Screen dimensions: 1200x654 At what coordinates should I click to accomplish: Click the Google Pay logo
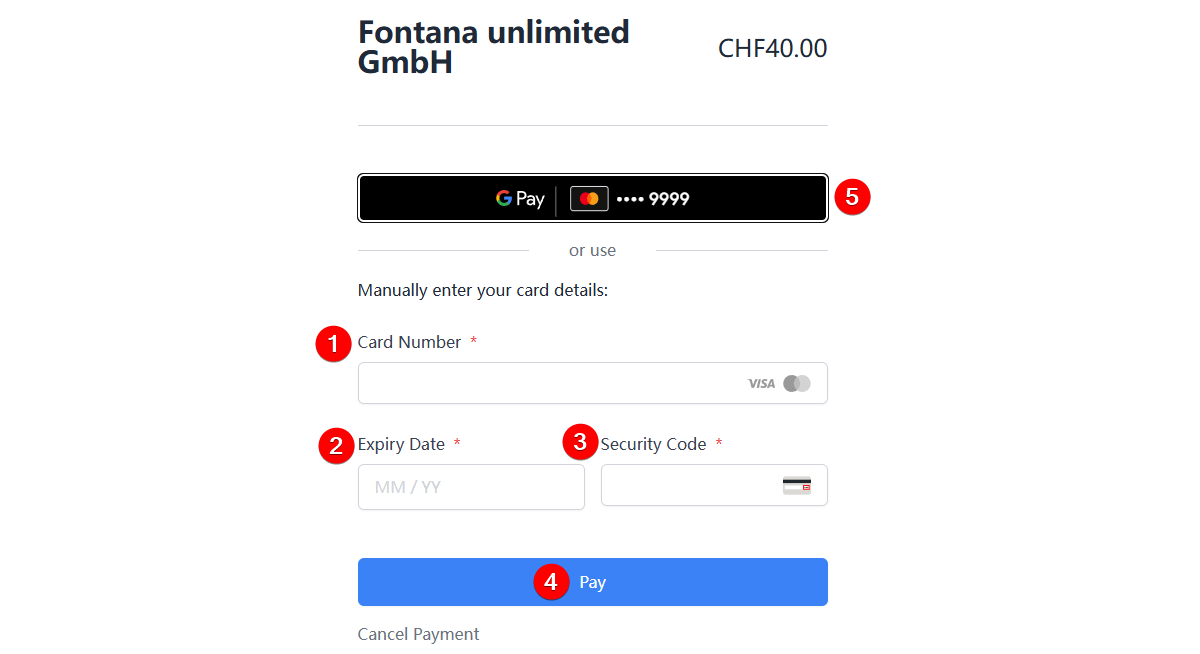point(520,199)
